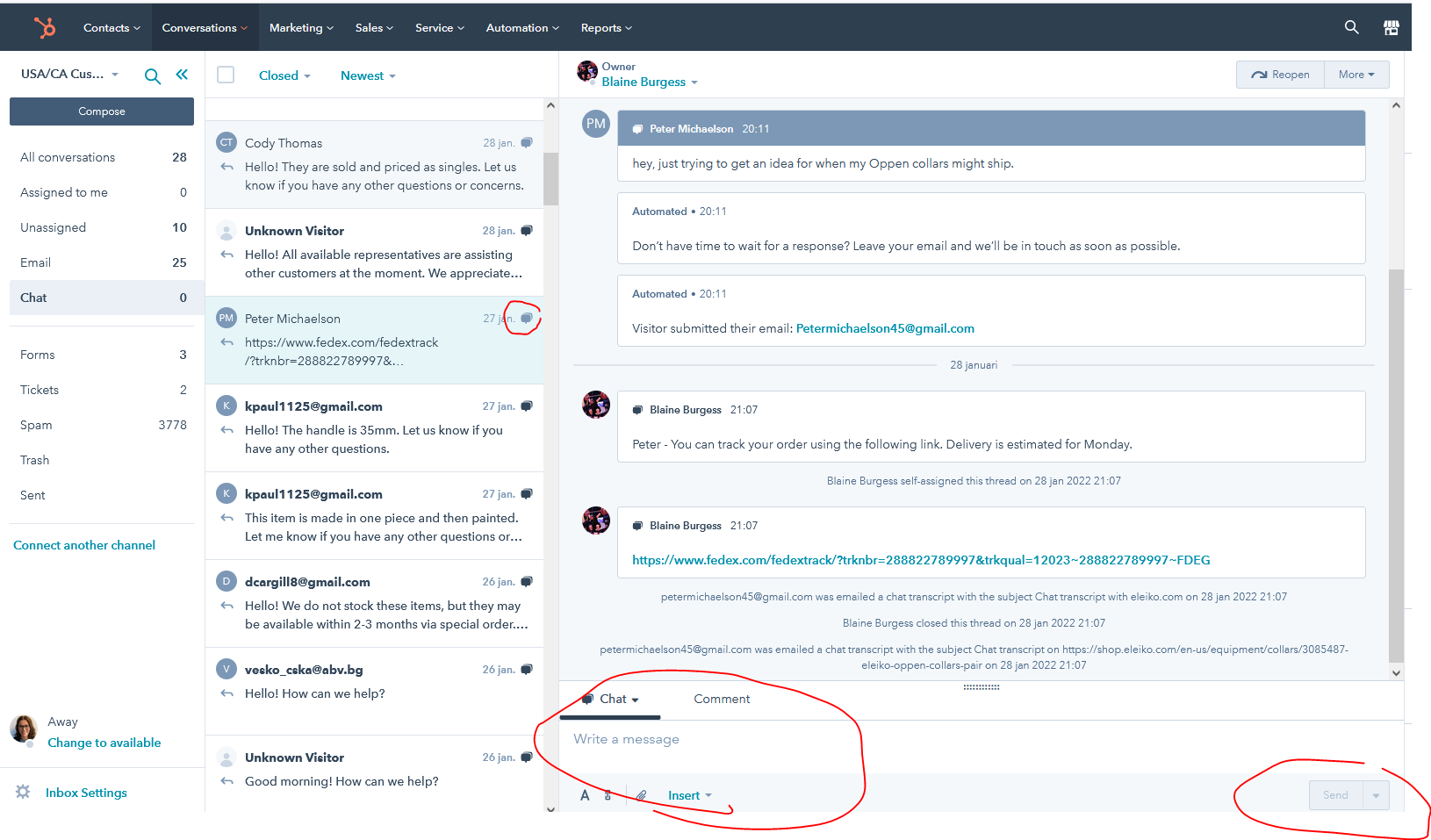The width and height of the screenshot is (1431, 840).
Task: Open text formatting with the A icon
Action: click(585, 795)
